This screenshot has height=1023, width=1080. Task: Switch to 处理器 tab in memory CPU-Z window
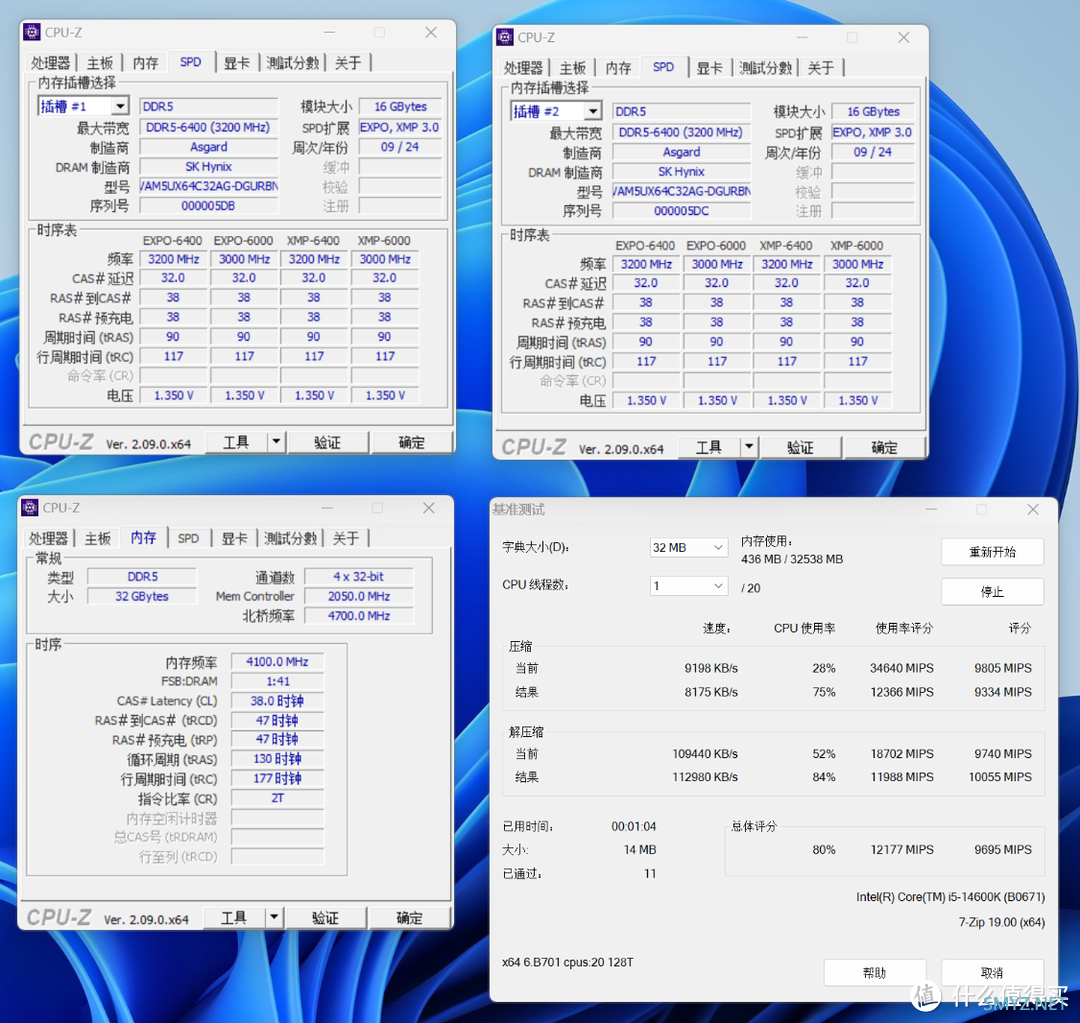coord(48,538)
